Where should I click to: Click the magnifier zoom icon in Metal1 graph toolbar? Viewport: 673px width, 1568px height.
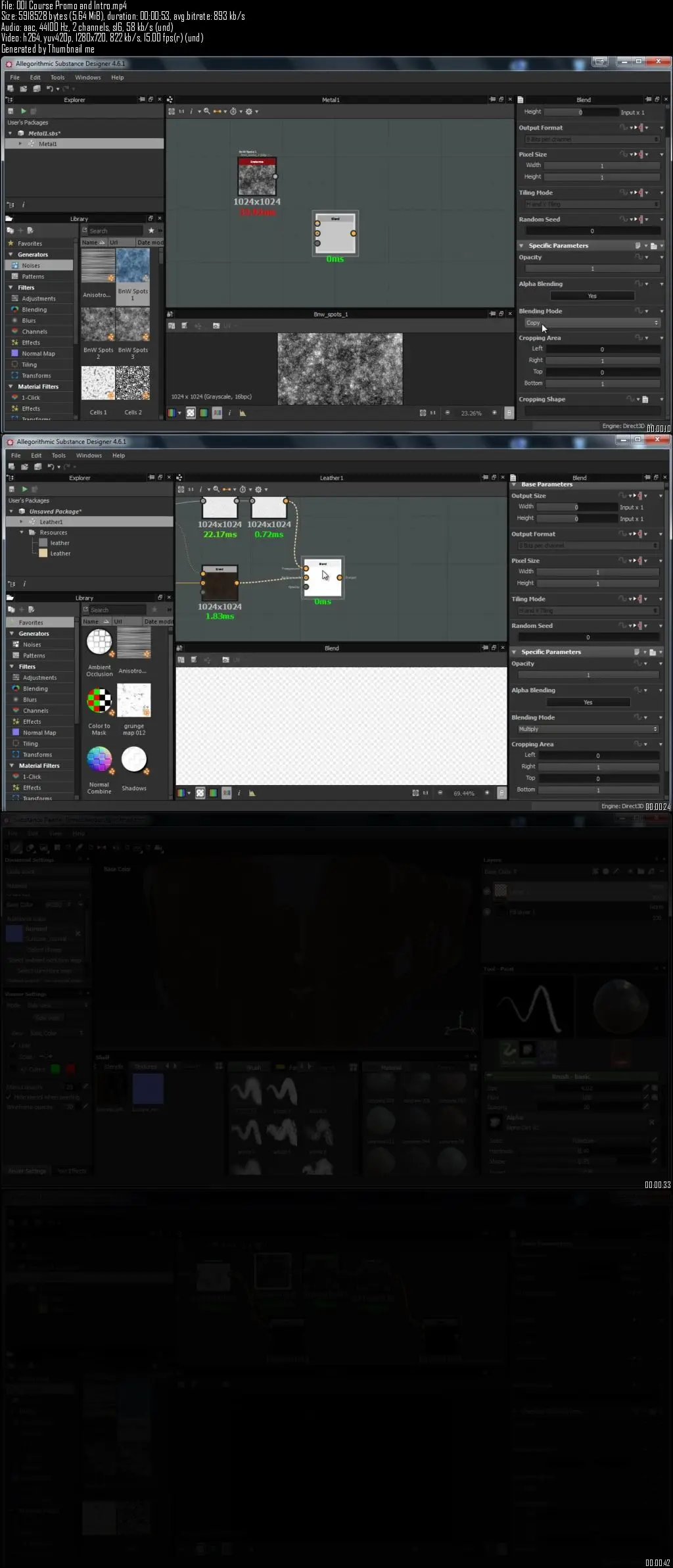(x=207, y=111)
